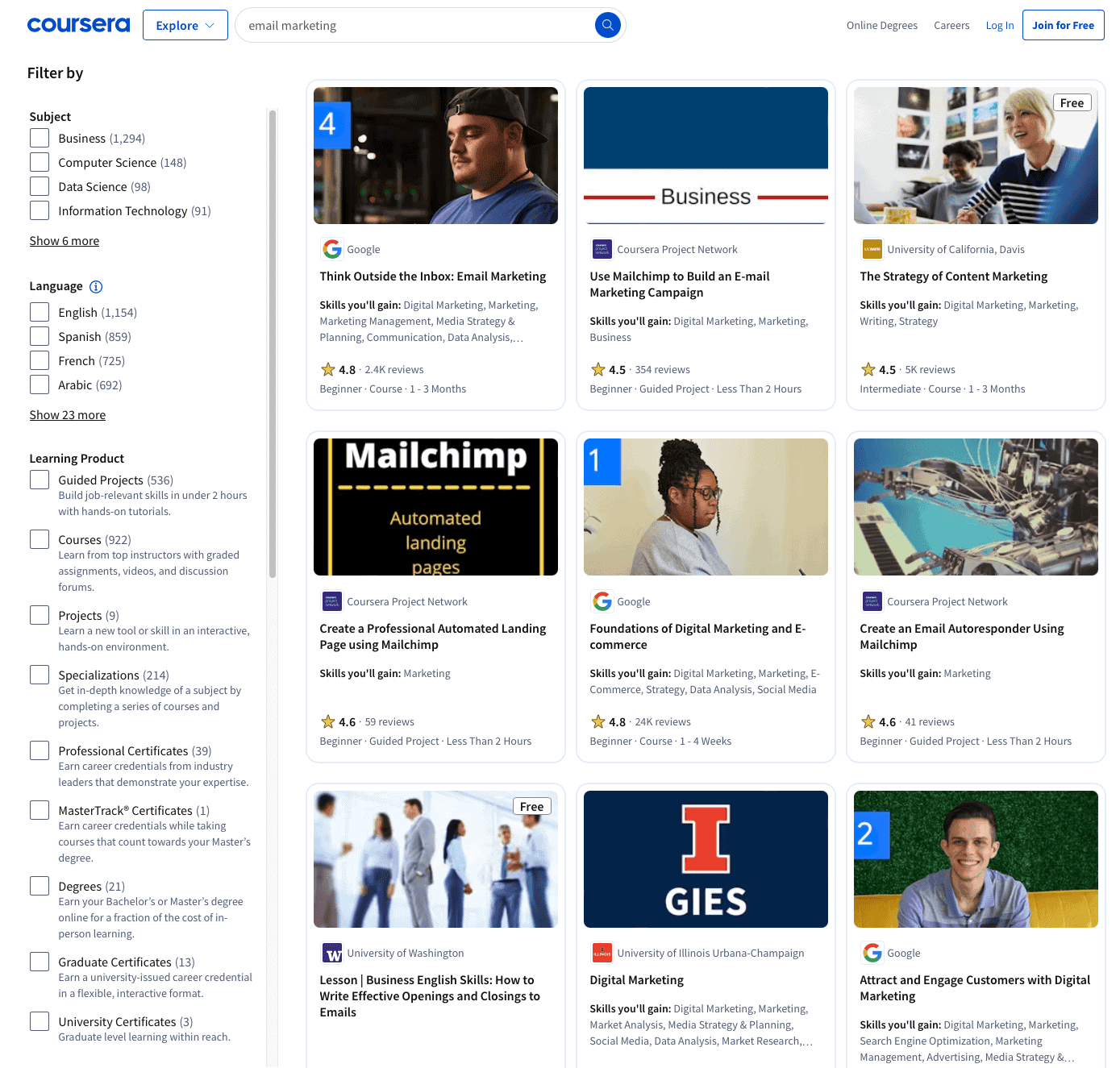Check the Information Technology filter
This screenshot has height=1068, width=1120.
pos(40,210)
